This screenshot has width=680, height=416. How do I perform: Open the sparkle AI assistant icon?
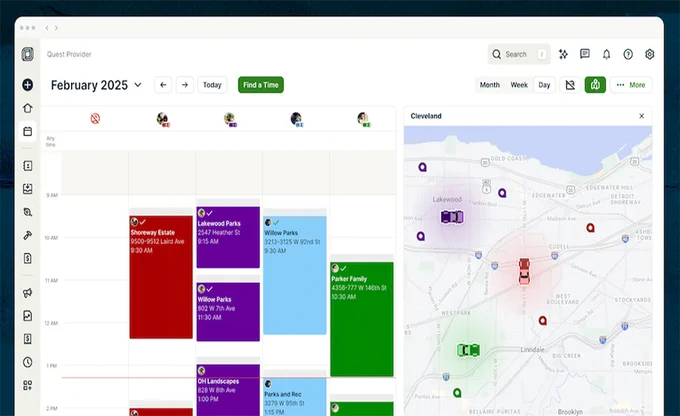coord(563,54)
